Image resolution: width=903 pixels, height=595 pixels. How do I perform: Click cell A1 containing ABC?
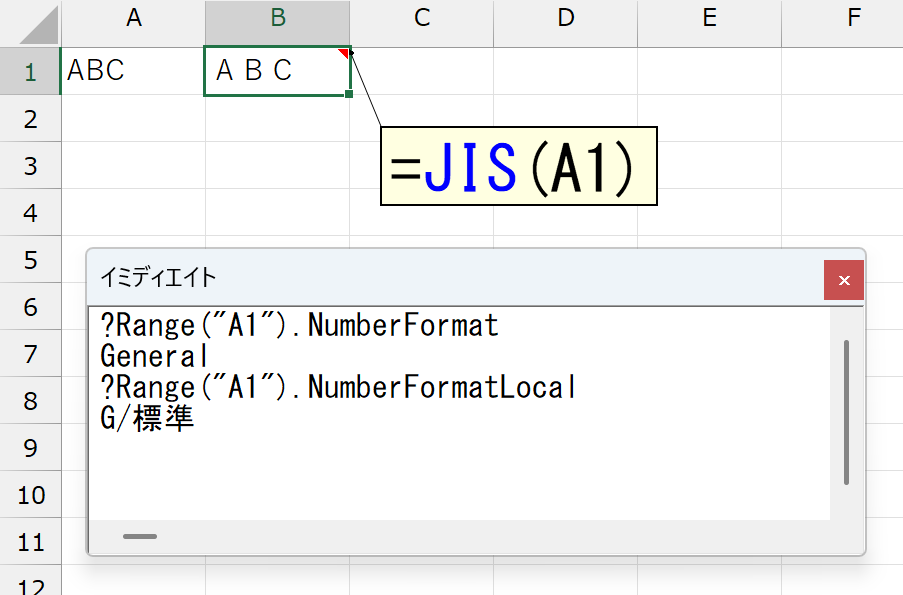pyautogui.click(x=134, y=71)
